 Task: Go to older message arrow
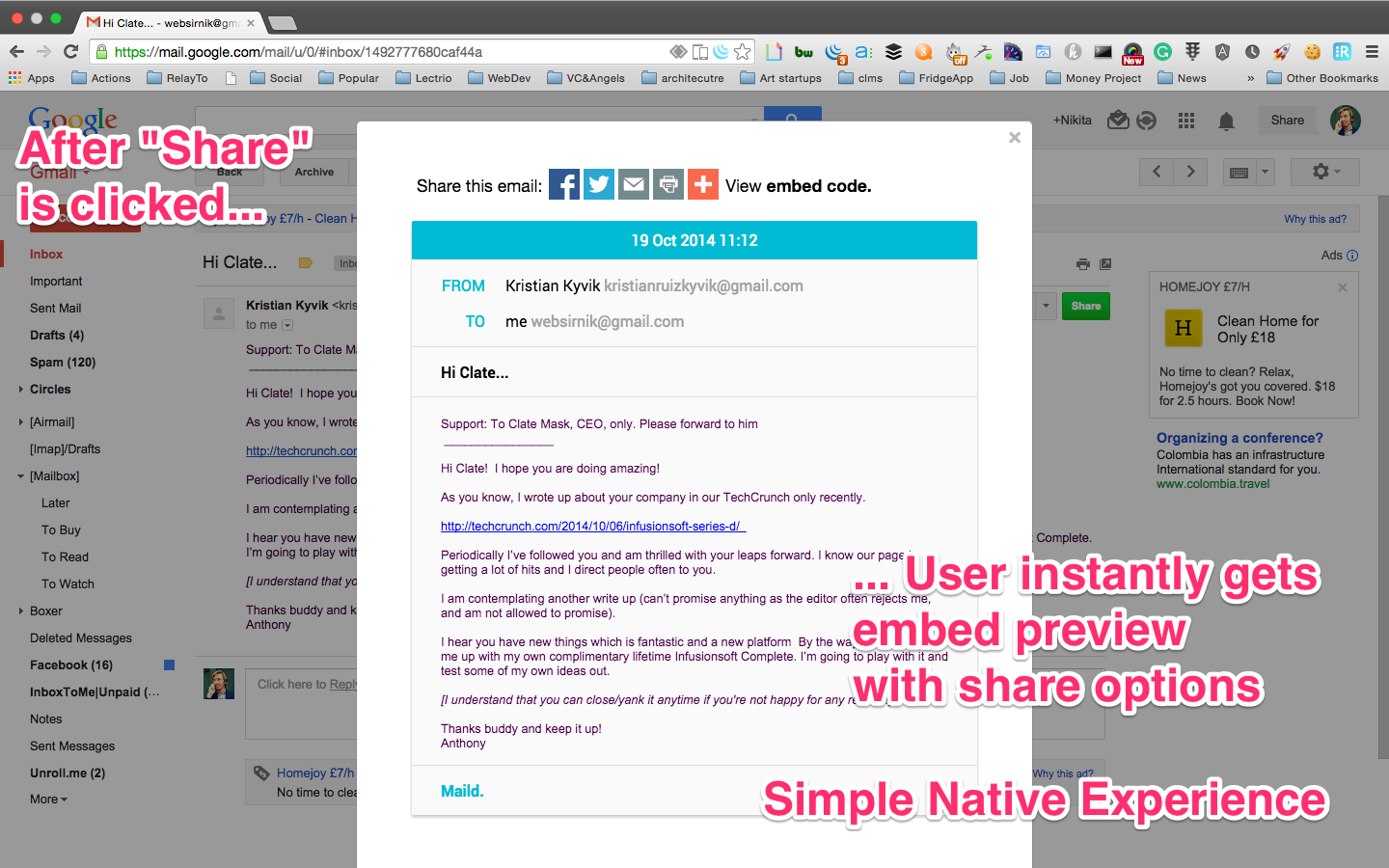[1191, 172]
